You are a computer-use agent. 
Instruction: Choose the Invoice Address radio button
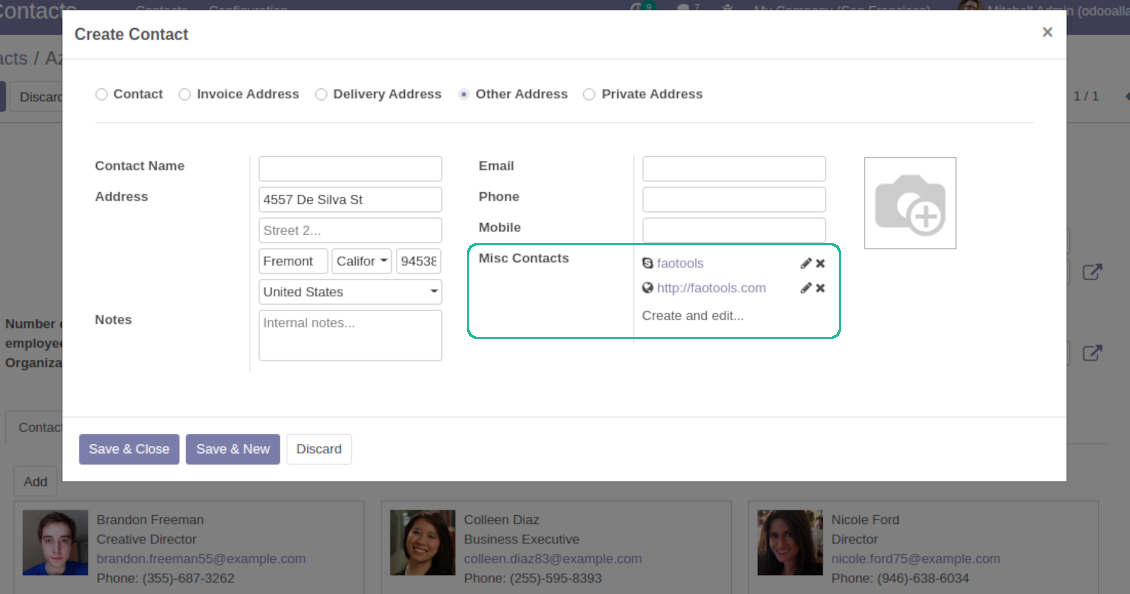pos(185,94)
